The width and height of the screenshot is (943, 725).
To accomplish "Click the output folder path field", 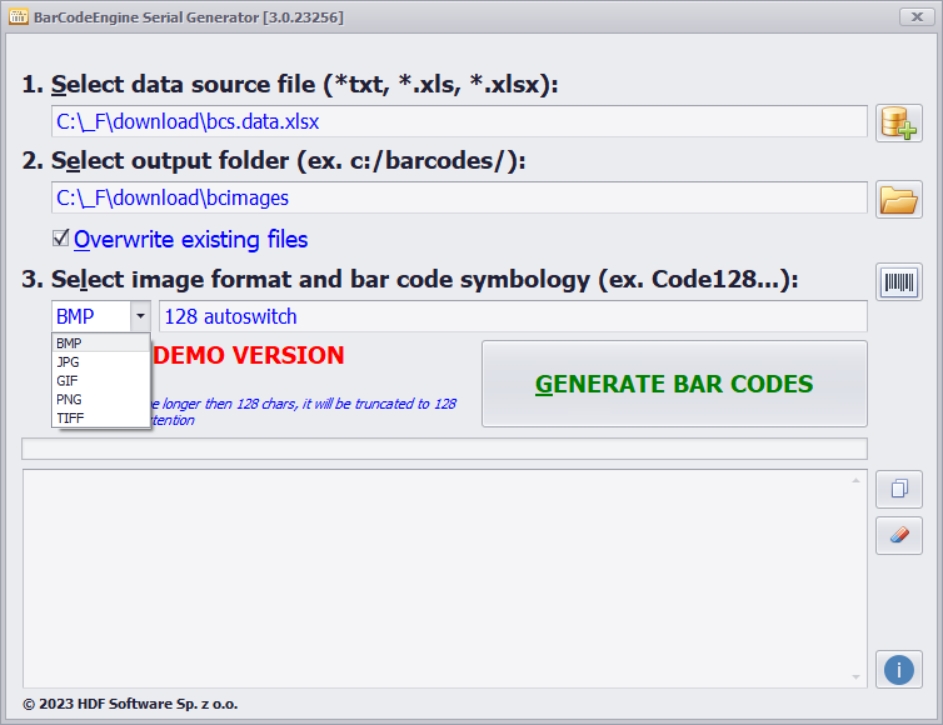I will point(459,198).
